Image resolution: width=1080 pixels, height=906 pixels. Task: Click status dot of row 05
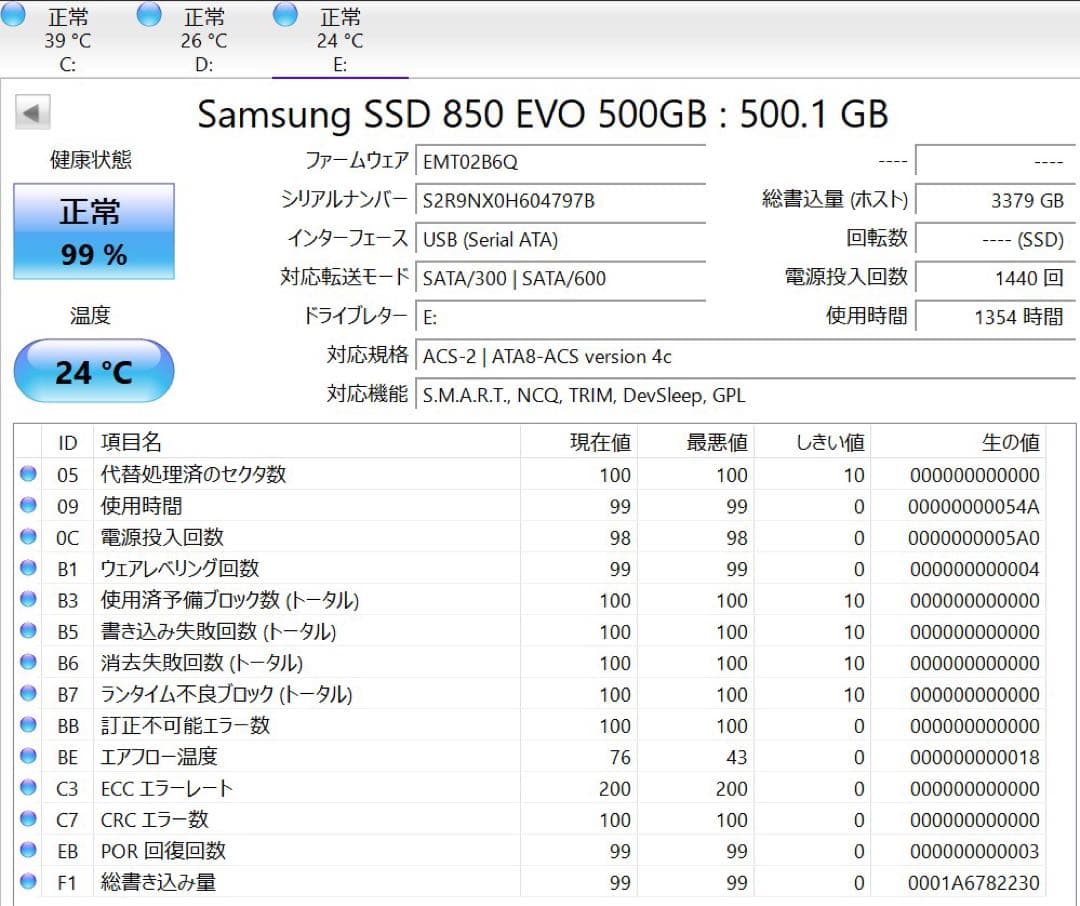(x=28, y=473)
